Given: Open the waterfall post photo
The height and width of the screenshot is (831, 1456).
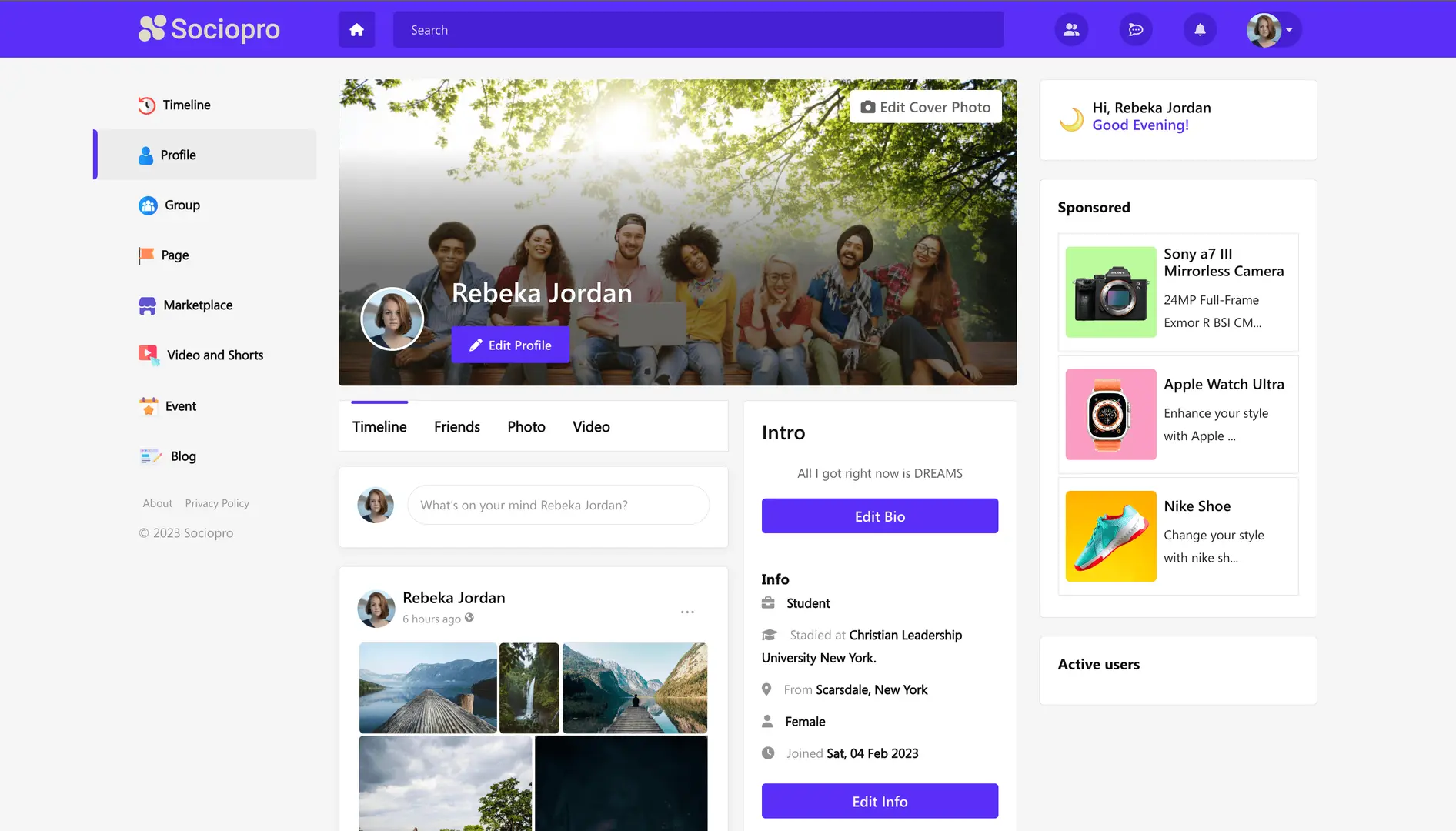Looking at the screenshot, I should [x=529, y=688].
